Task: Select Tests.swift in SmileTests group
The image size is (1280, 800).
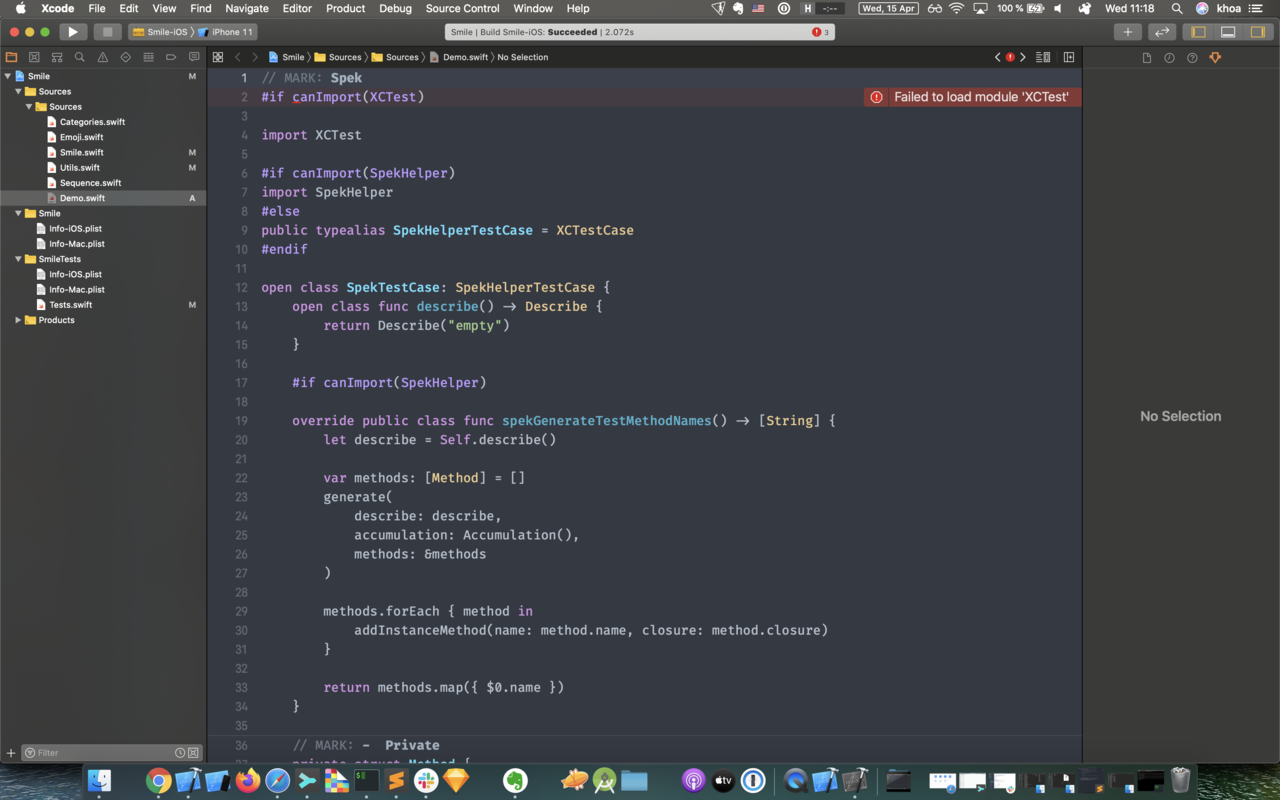Action: [69, 304]
